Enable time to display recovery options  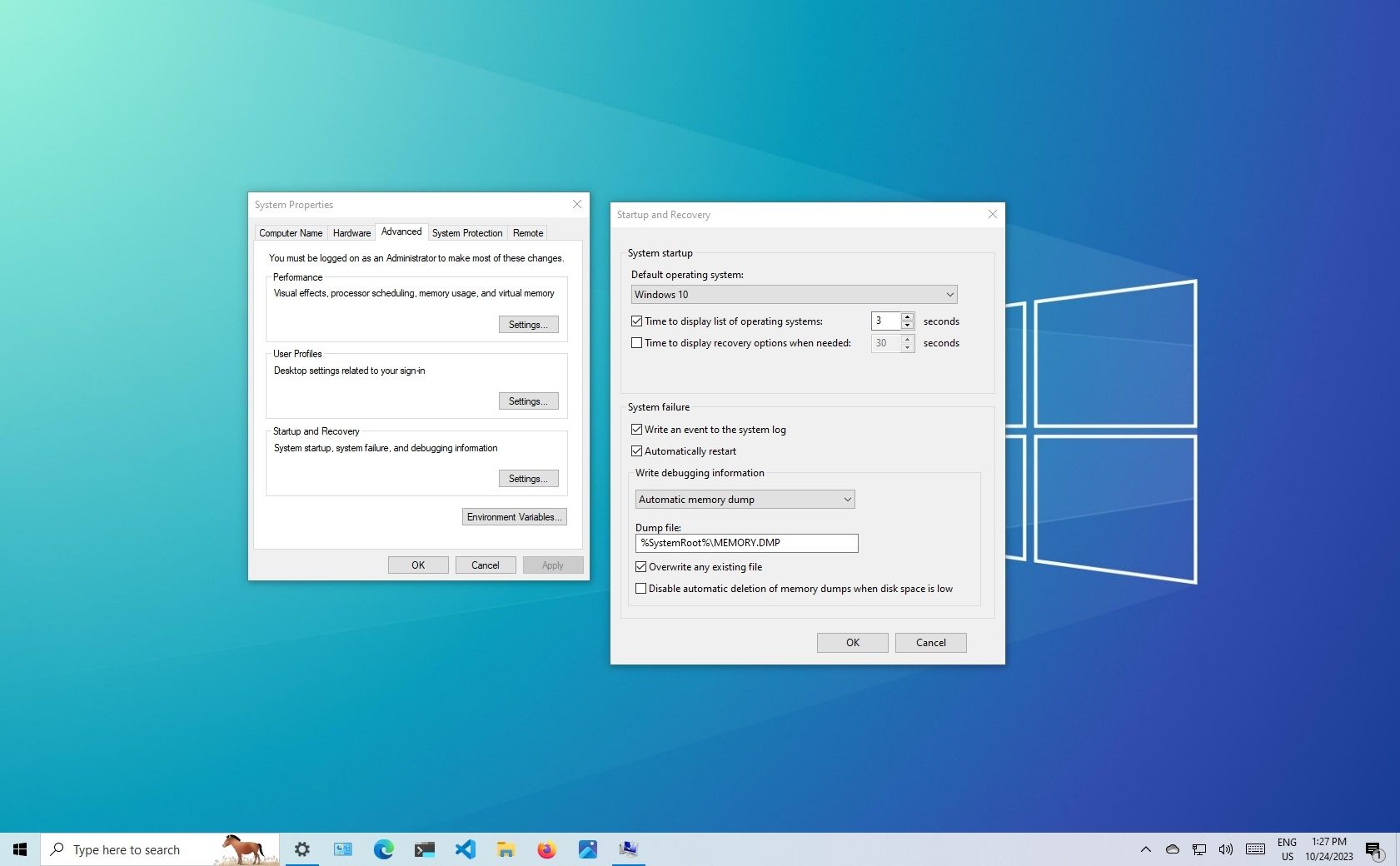point(638,342)
